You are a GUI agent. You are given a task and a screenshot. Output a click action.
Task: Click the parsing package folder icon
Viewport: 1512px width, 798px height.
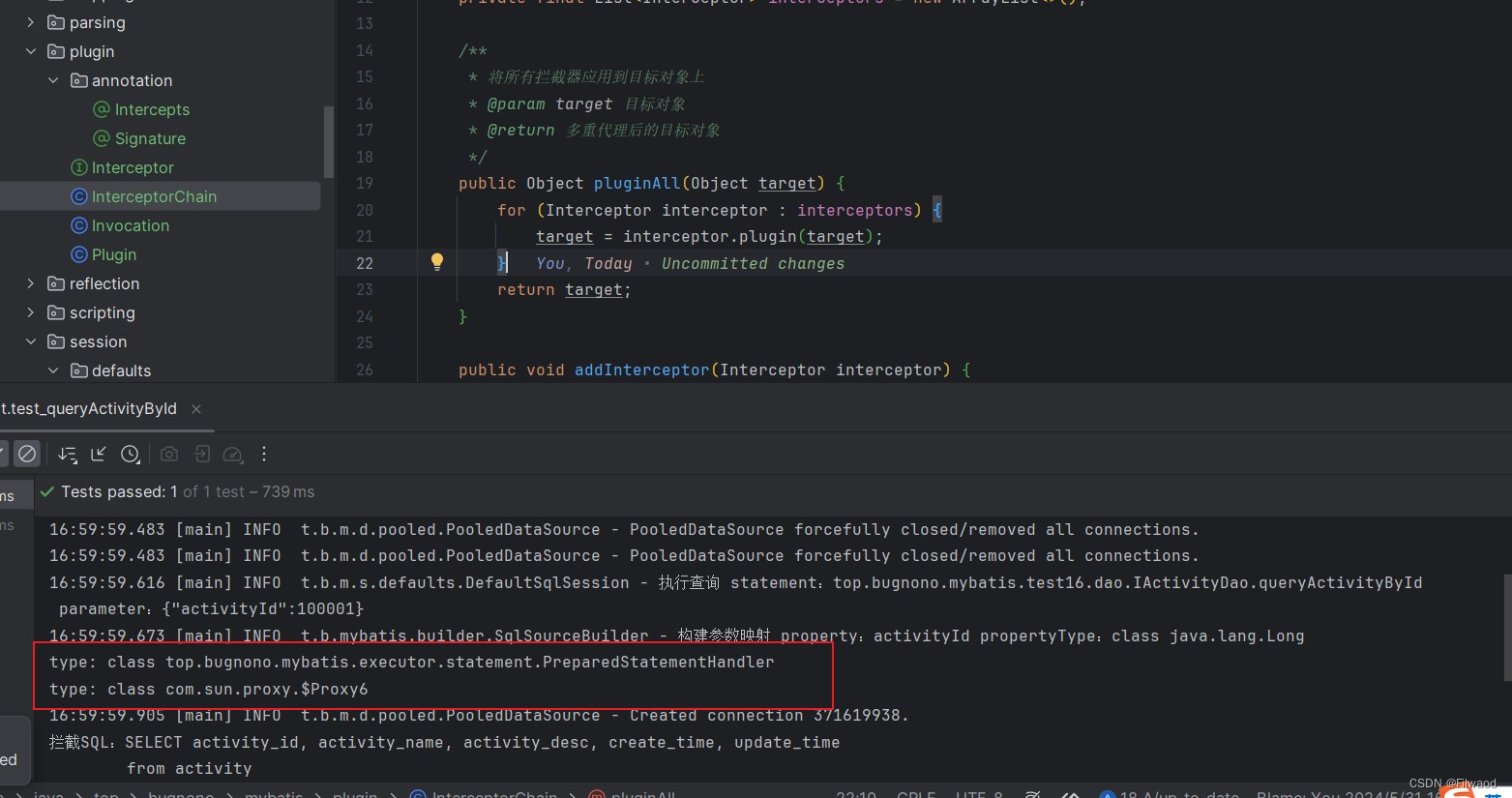point(56,22)
